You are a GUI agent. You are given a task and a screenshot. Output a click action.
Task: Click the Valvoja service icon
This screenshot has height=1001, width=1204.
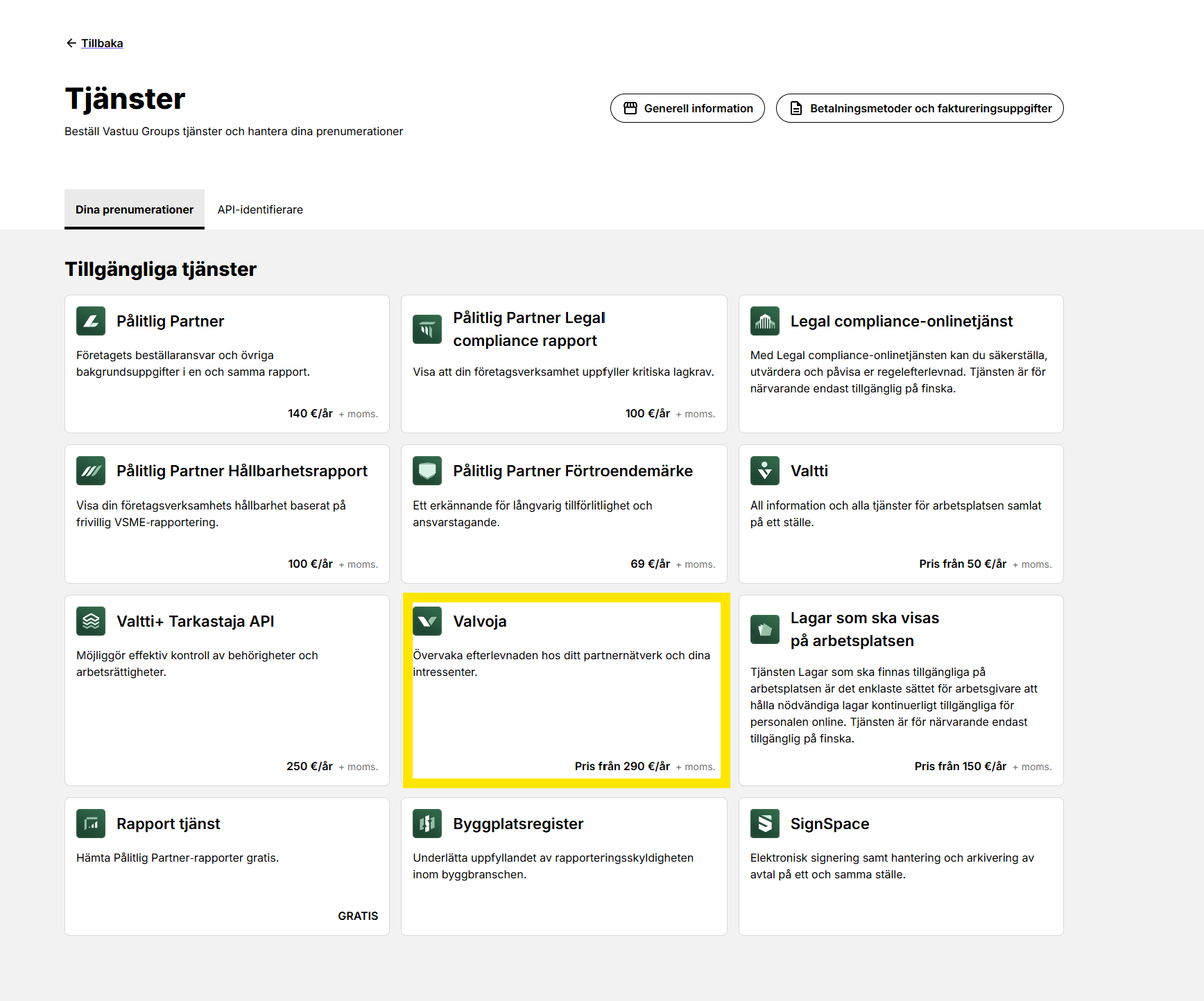click(x=427, y=621)
